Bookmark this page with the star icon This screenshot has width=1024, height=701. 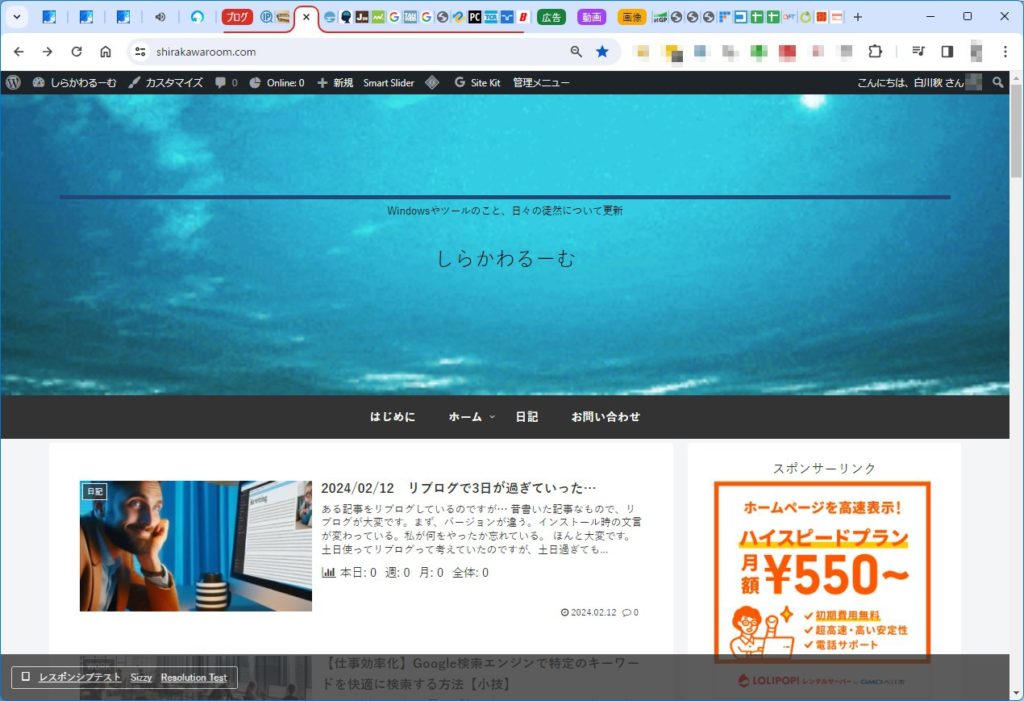[x=602, y=52]
